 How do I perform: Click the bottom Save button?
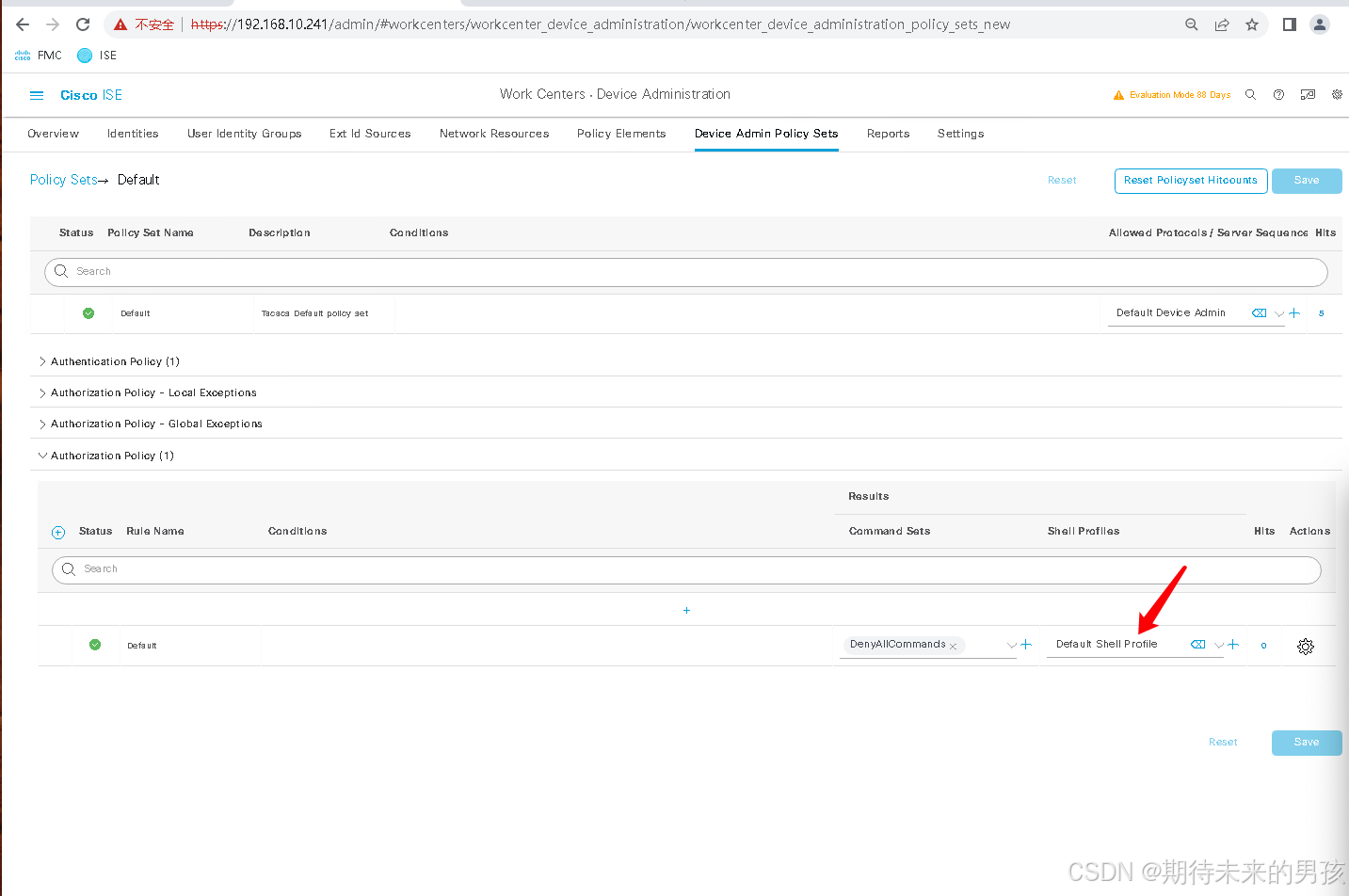(x=1307, y=743)
